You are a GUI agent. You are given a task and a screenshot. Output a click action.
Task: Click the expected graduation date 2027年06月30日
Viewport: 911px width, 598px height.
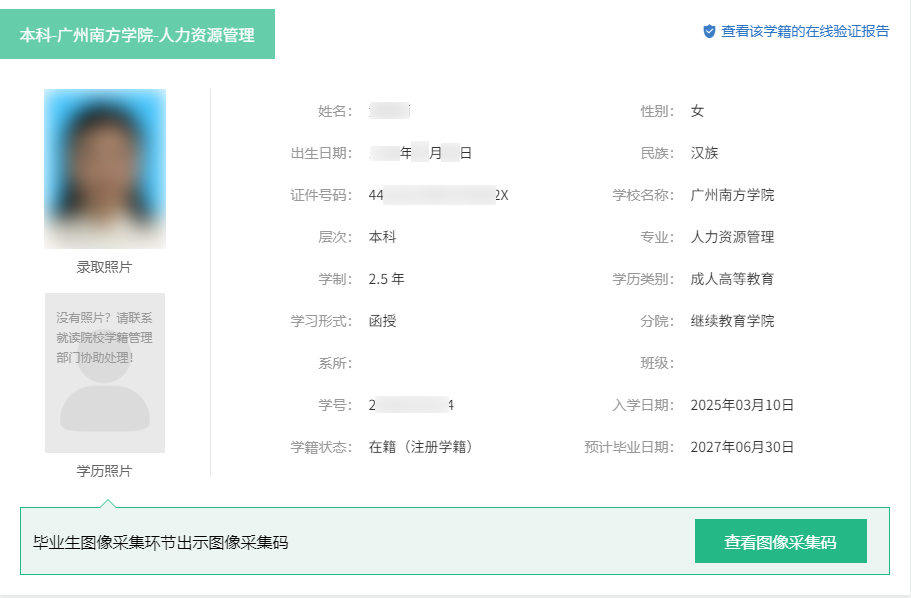(742, 447)
